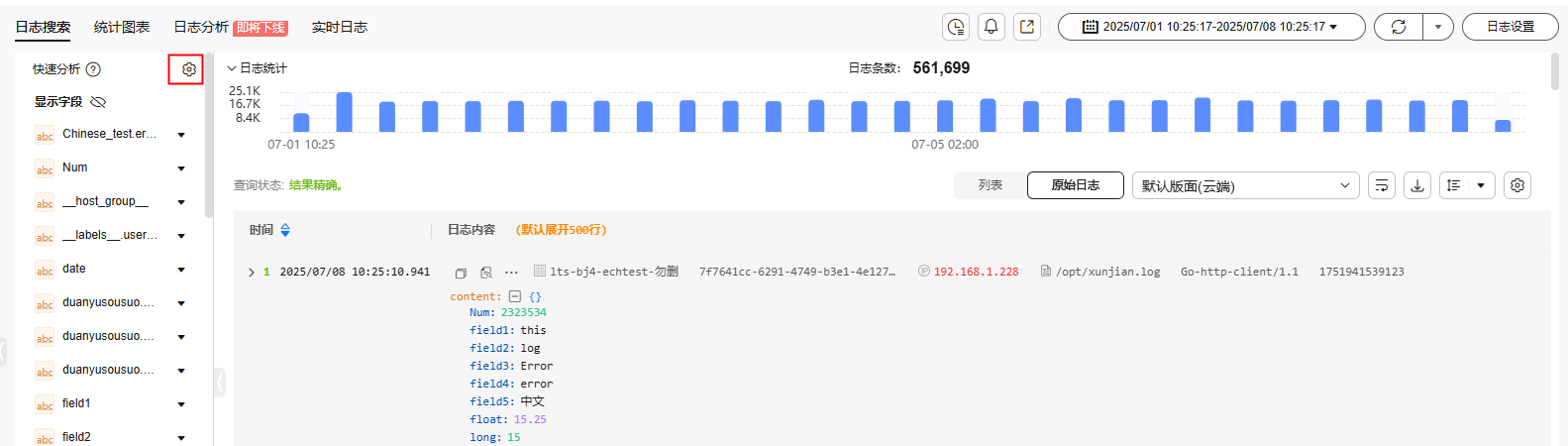Image resolution: width=1568 pixels, height=446 pixels.
Task: Sort logs by the 时间 column
Action: 285,230
